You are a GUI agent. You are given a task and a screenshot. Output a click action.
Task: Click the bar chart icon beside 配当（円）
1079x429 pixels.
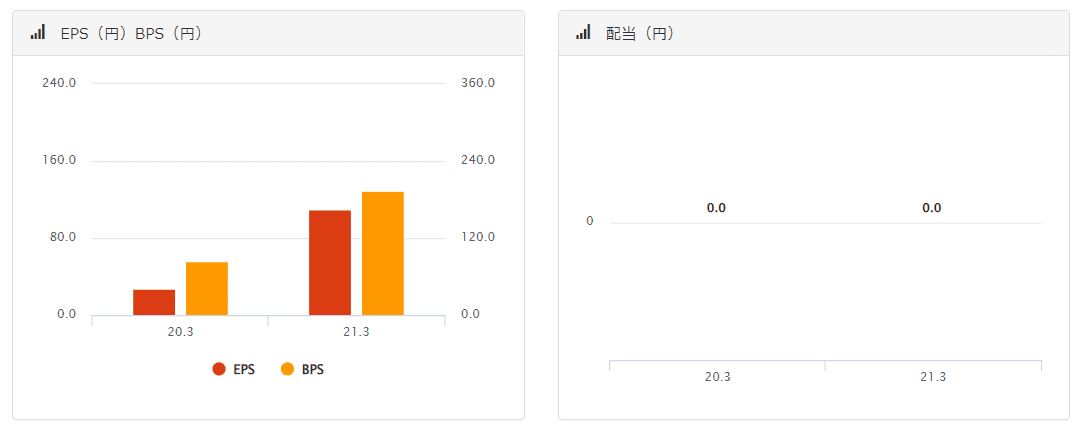[583, 33]
